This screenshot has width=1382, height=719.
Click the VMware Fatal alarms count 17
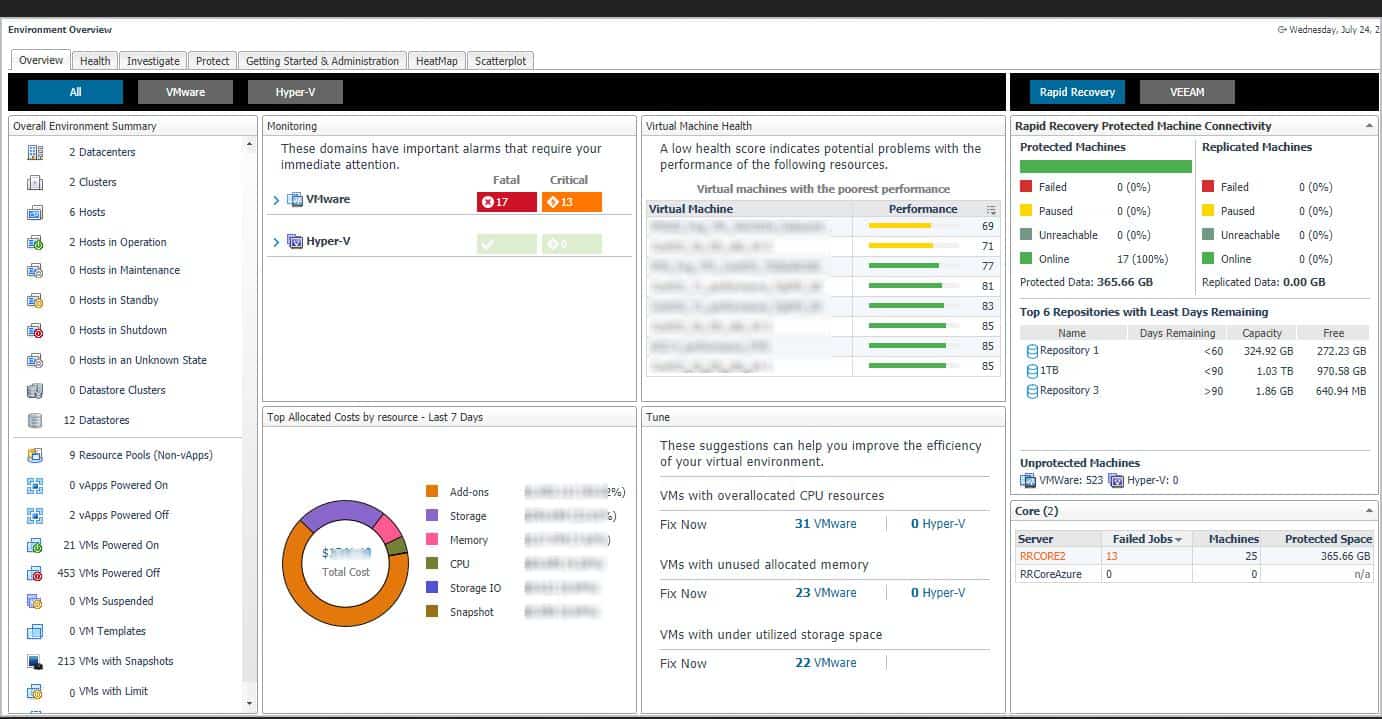(x=507, y=202)
